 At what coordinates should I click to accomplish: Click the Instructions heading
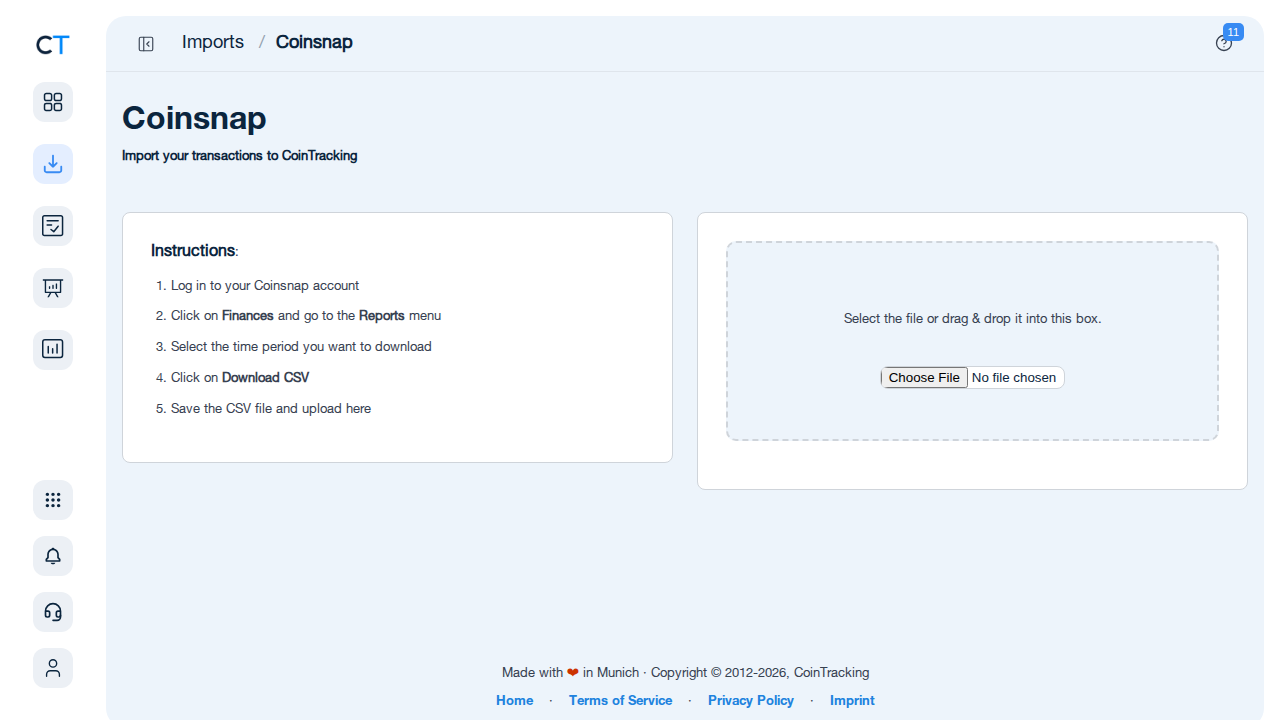click(x=194, y=250)
